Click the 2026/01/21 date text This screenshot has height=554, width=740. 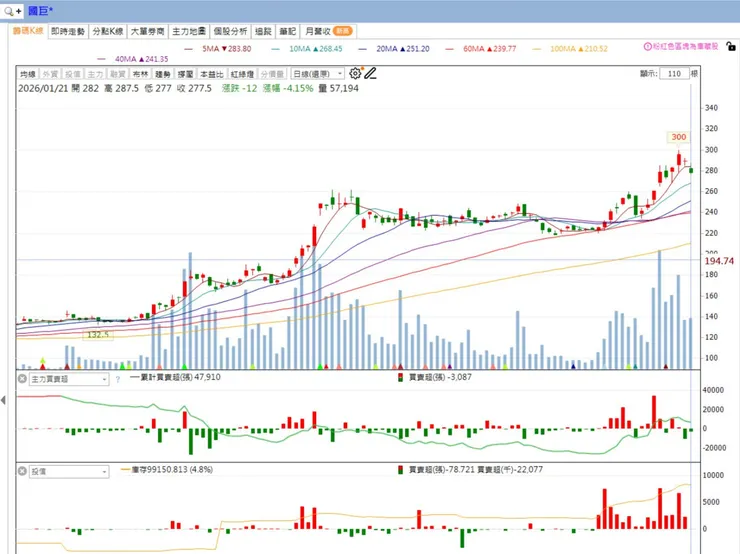pos(43,88)
